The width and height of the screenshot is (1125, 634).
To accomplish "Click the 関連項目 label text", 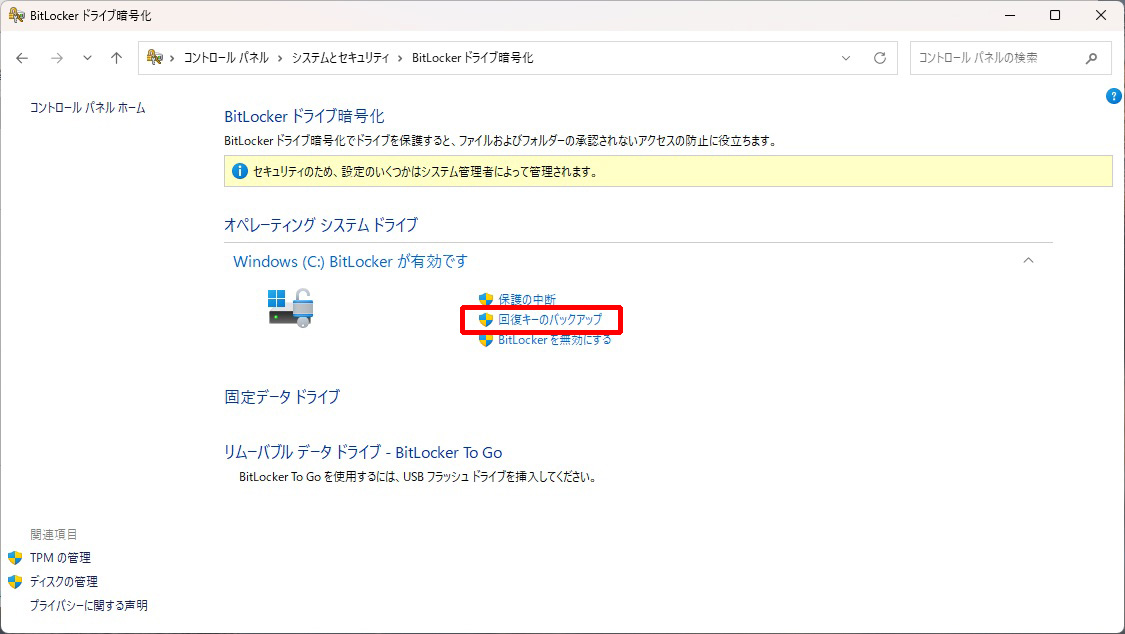I will pyautogui.click(x=53, y=534).
